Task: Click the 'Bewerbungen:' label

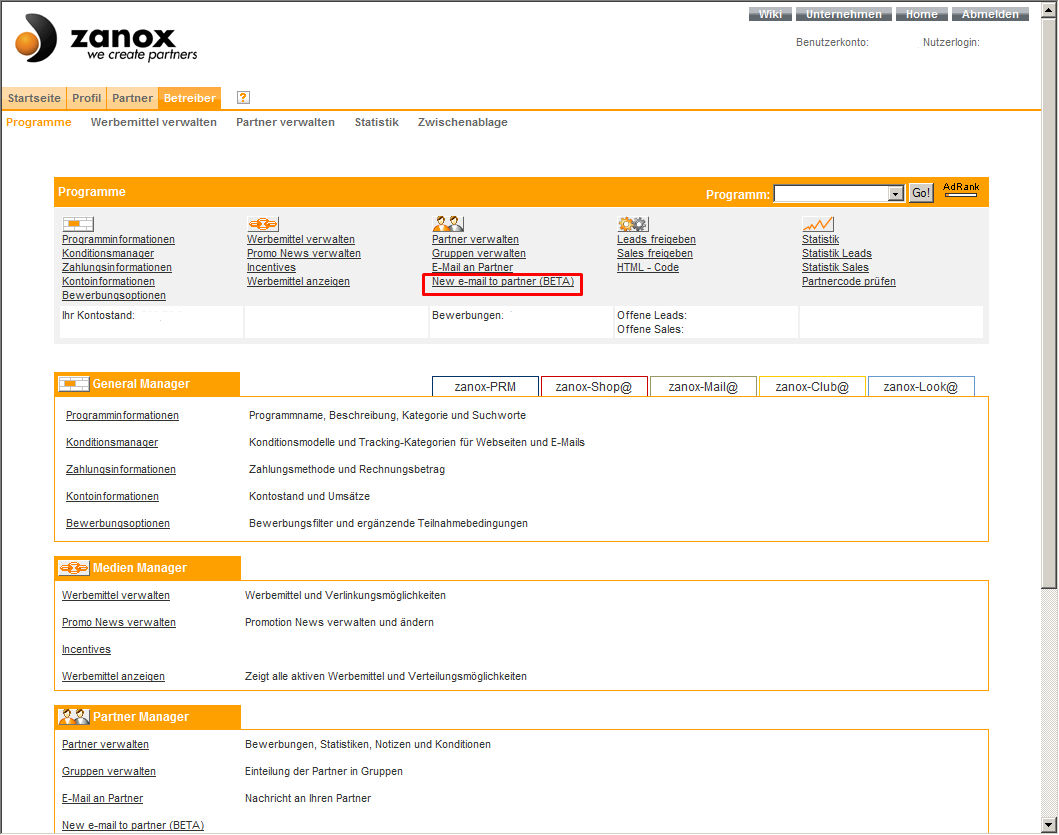Action: (468, 315)
